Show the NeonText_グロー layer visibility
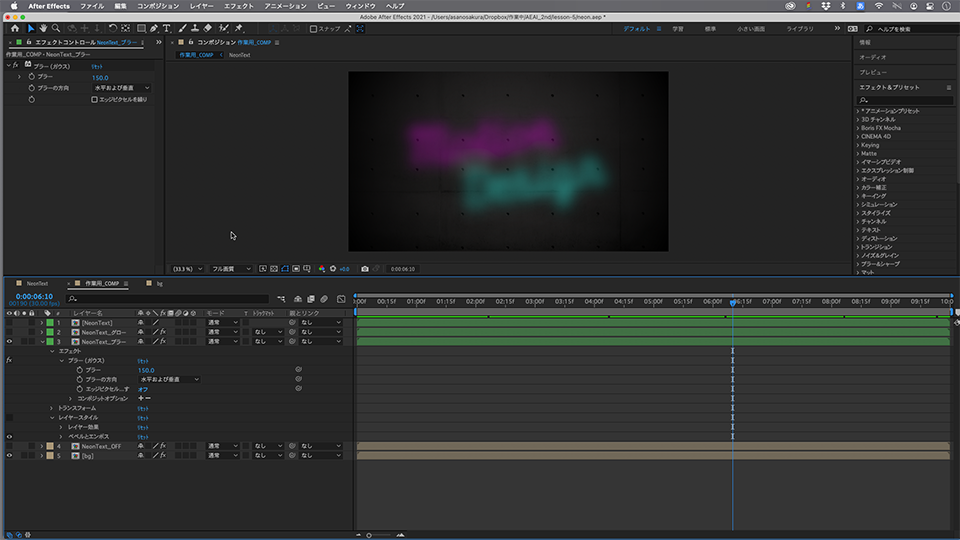 point(9,332)
